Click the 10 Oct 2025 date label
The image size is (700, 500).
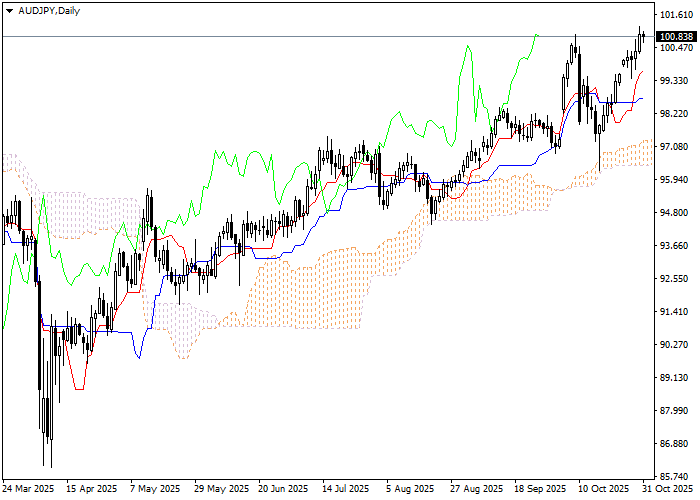(604, 489)
